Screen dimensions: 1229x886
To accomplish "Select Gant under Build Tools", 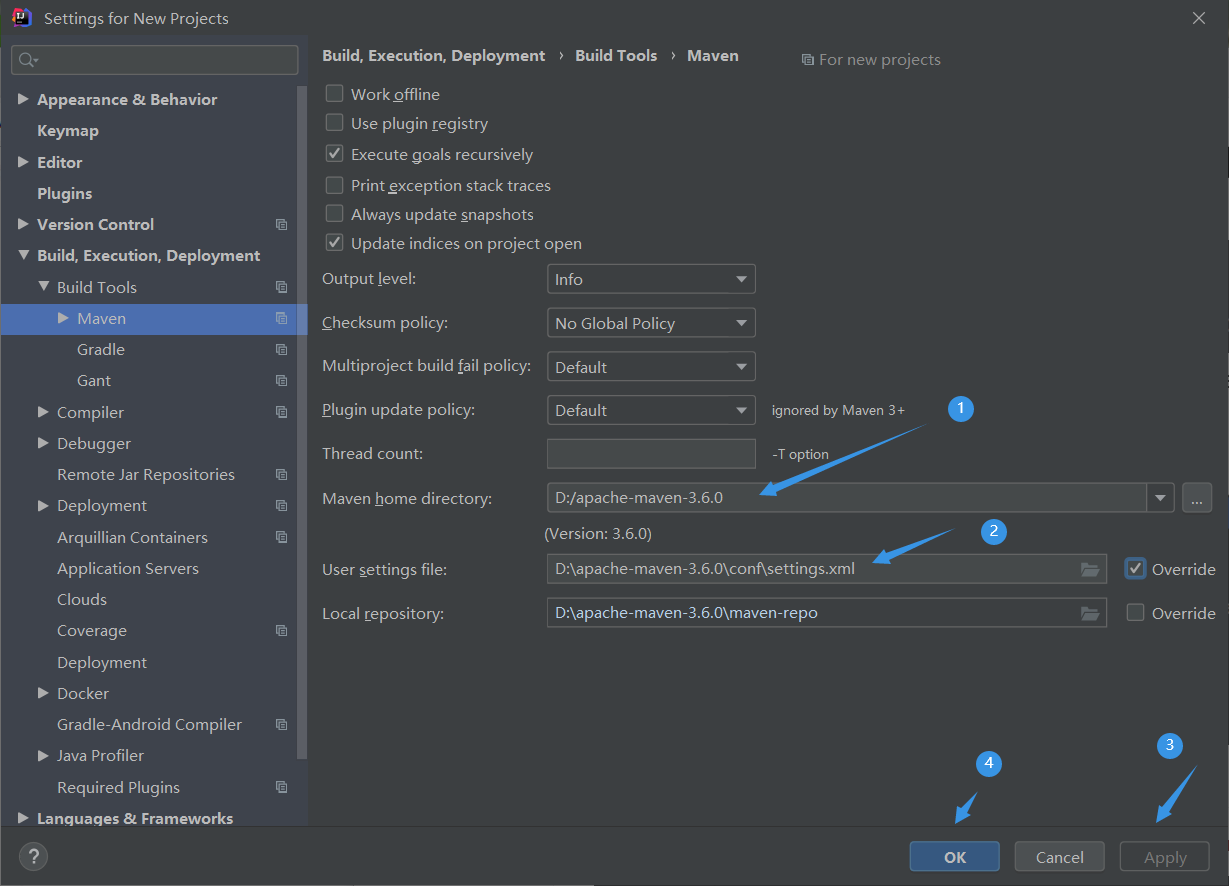I will pyautogui.click(x=94, y=381).
